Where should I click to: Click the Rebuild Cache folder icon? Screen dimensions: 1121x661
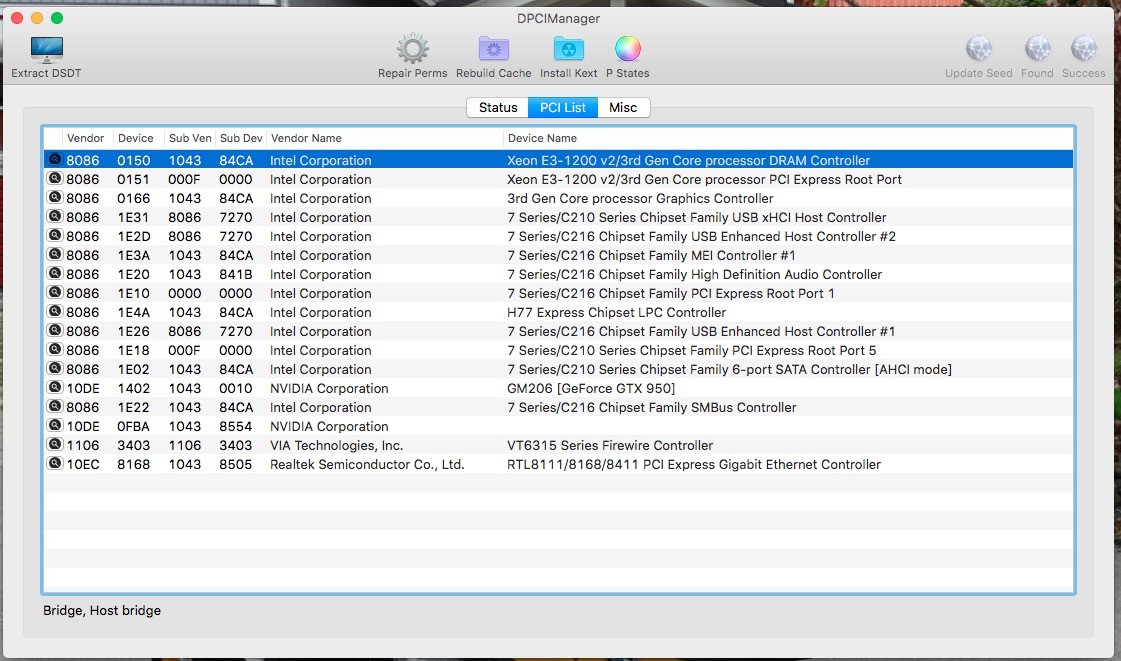(493, 49)
